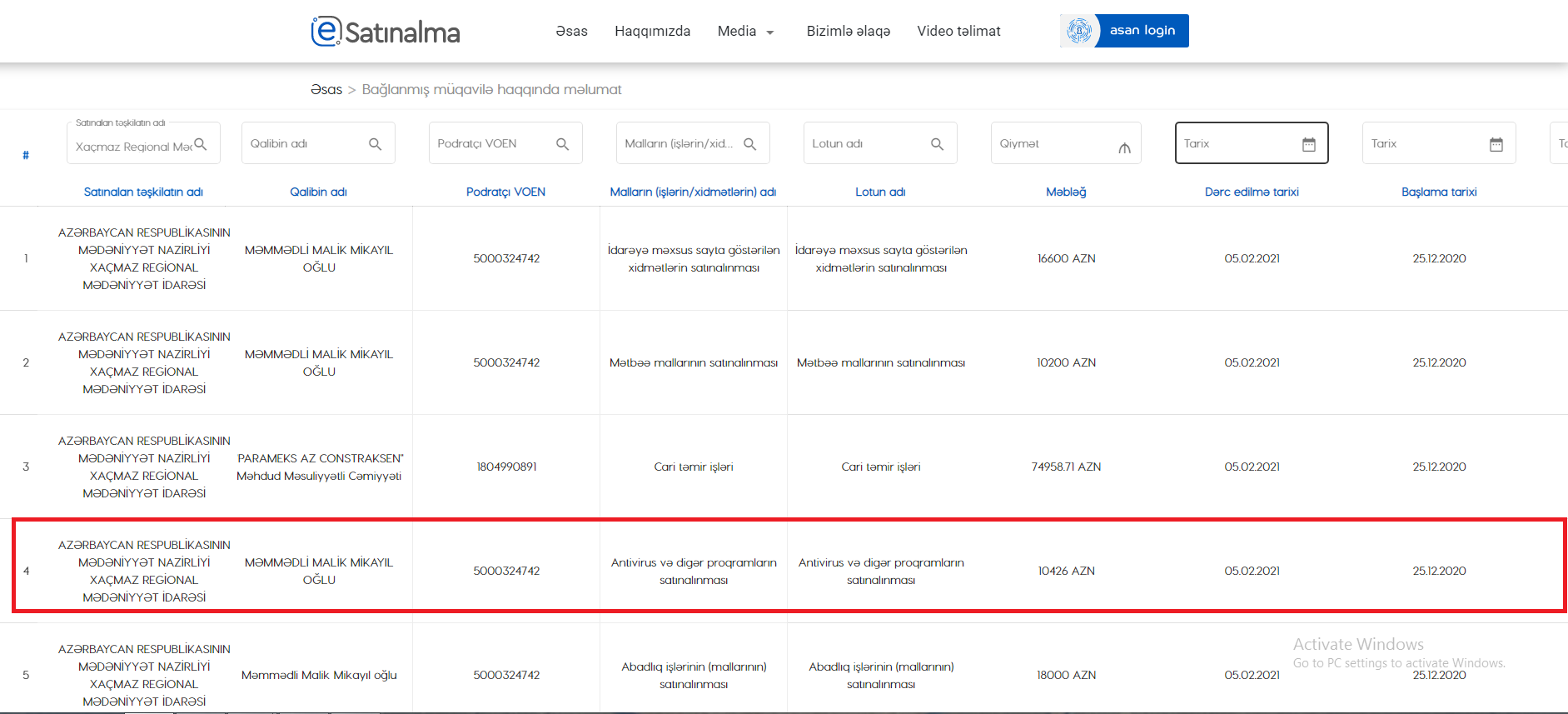Sort by Məbləğ column header

pos(1066,192)
